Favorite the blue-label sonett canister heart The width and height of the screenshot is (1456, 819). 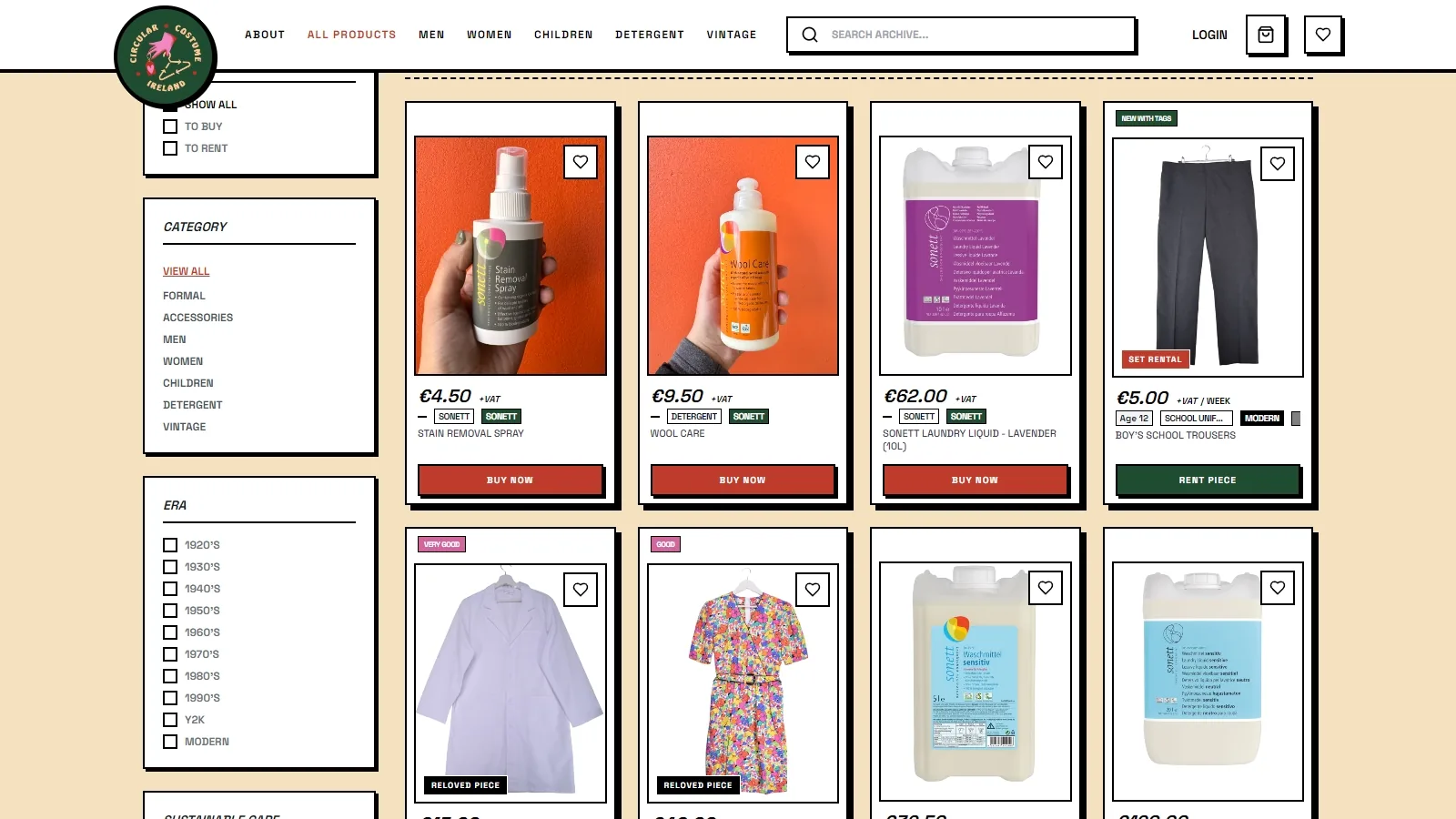pyautogui.click(x=1278, y=588)
